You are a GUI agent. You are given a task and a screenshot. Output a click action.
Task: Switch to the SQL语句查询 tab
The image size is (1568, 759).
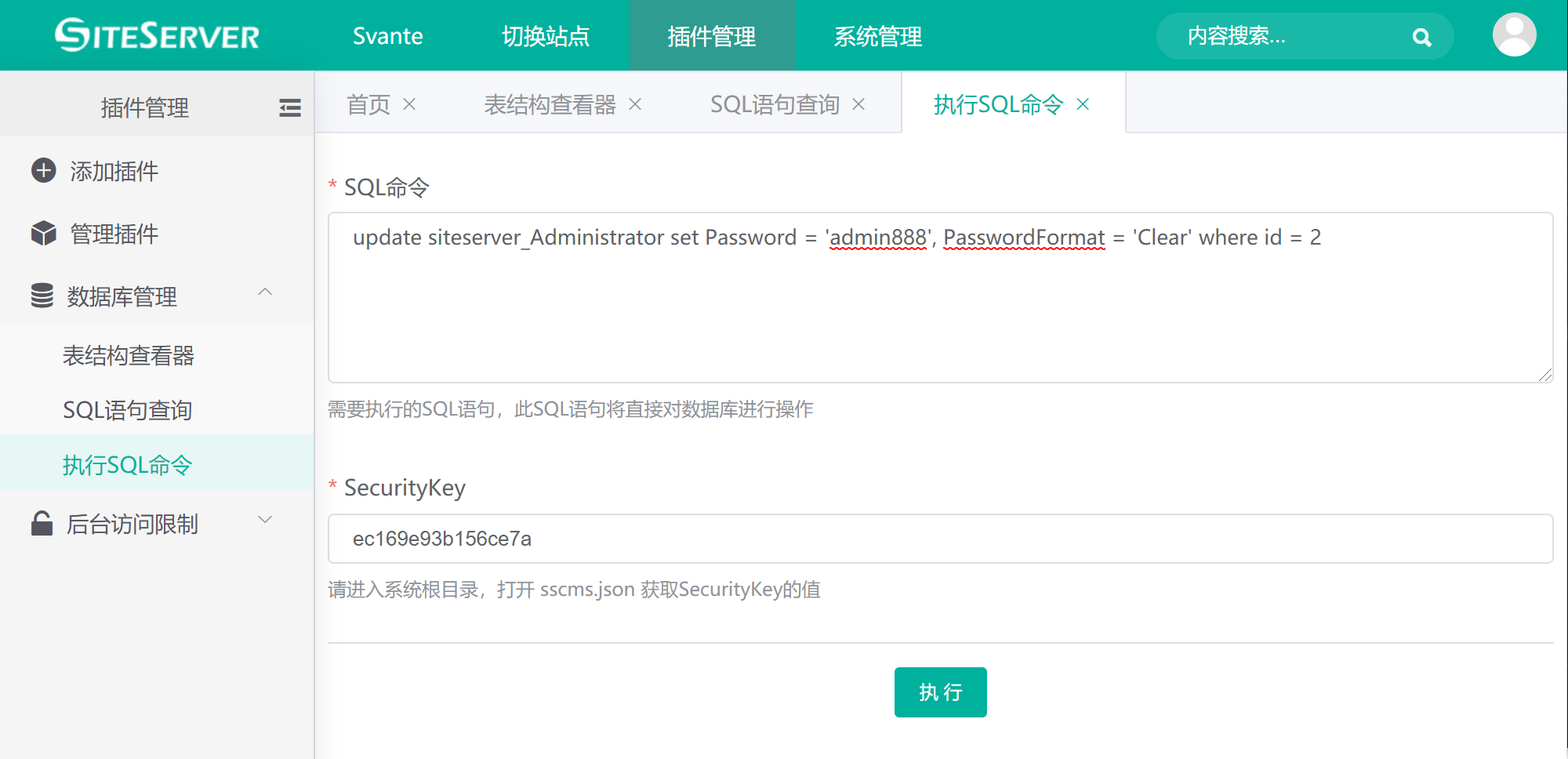pos(774,104)
